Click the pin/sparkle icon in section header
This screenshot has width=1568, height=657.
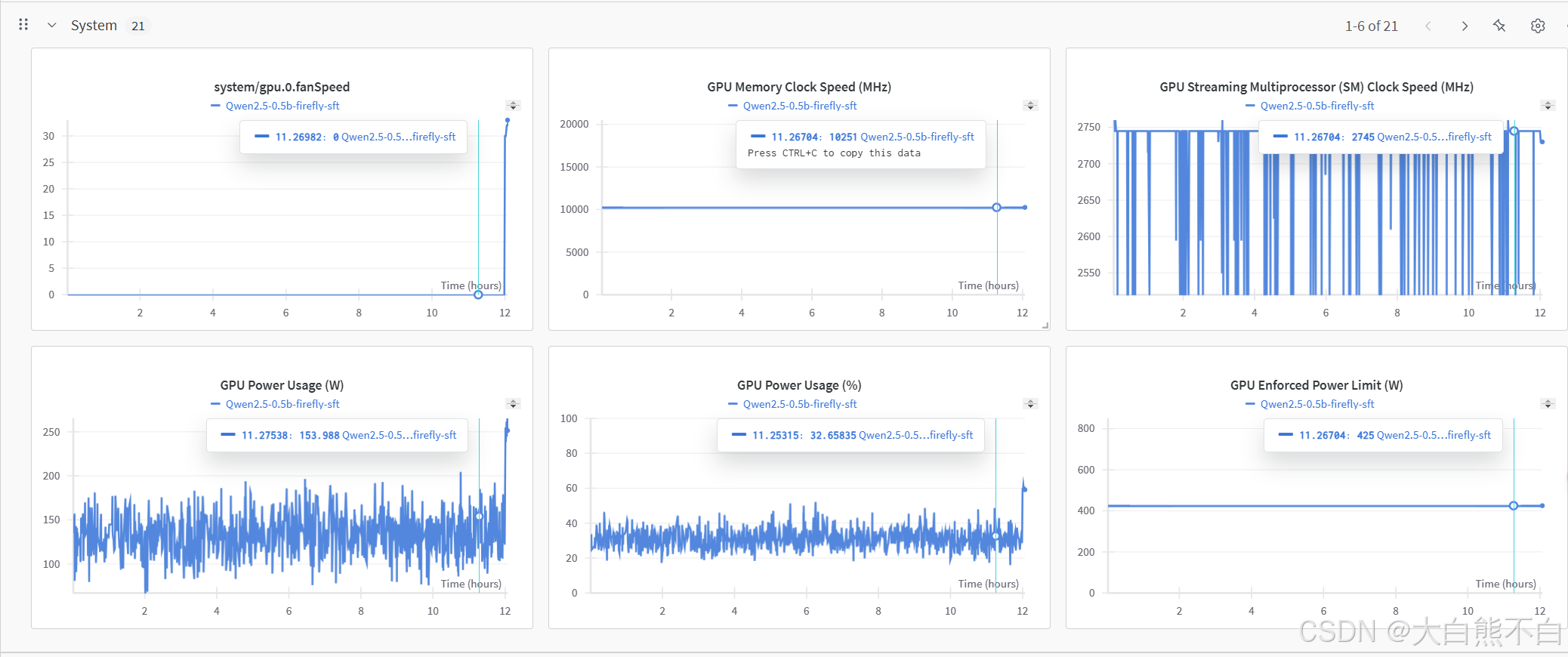point(1499,26)
